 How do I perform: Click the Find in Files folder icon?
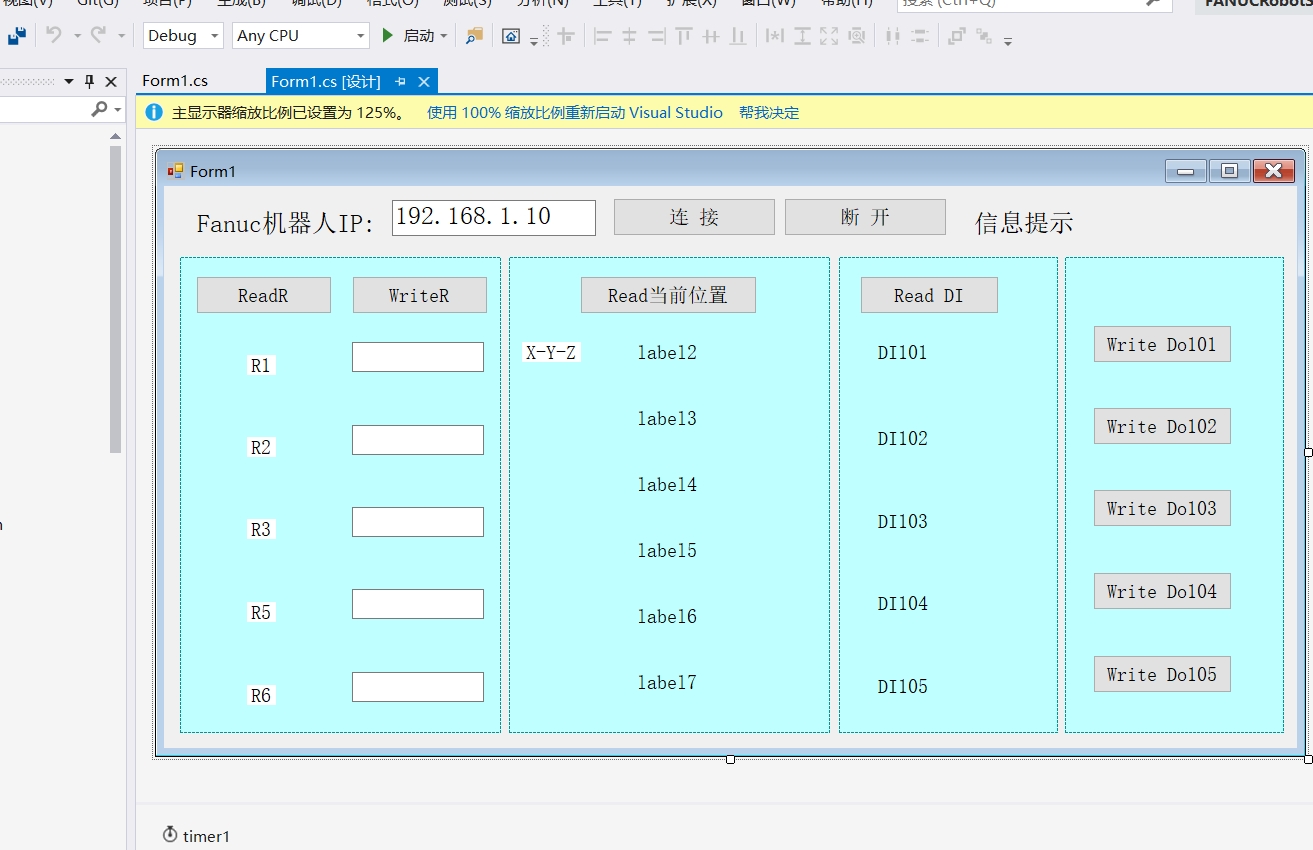(475, 36)
